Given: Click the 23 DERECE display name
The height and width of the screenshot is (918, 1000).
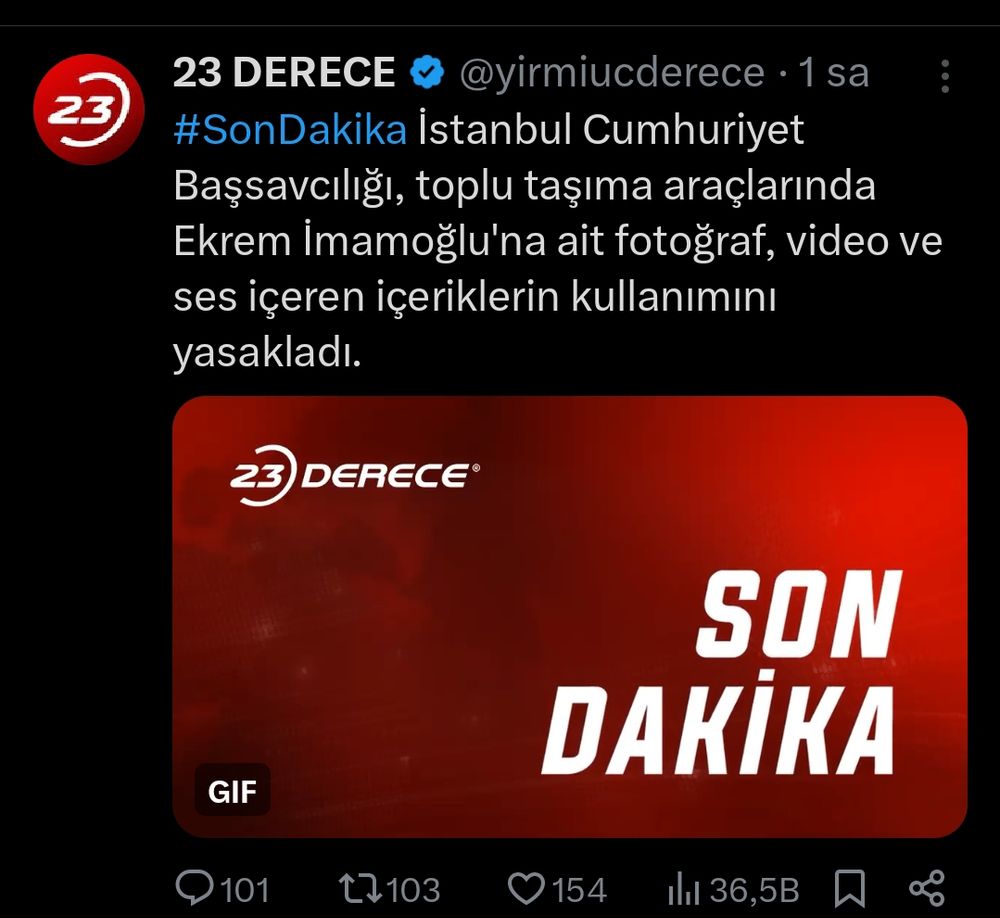Looking at the screenshot, I should pyautogui.click(x=284, y=72).
